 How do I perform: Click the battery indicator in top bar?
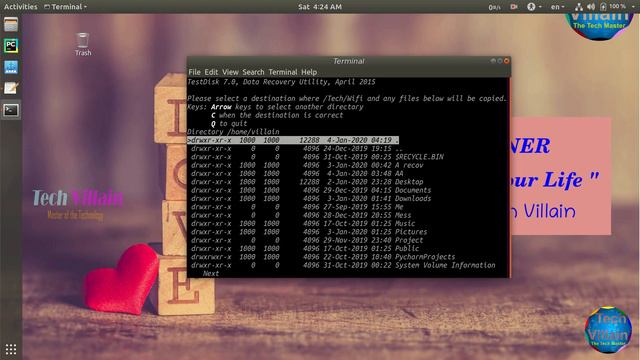pos(613,7)
